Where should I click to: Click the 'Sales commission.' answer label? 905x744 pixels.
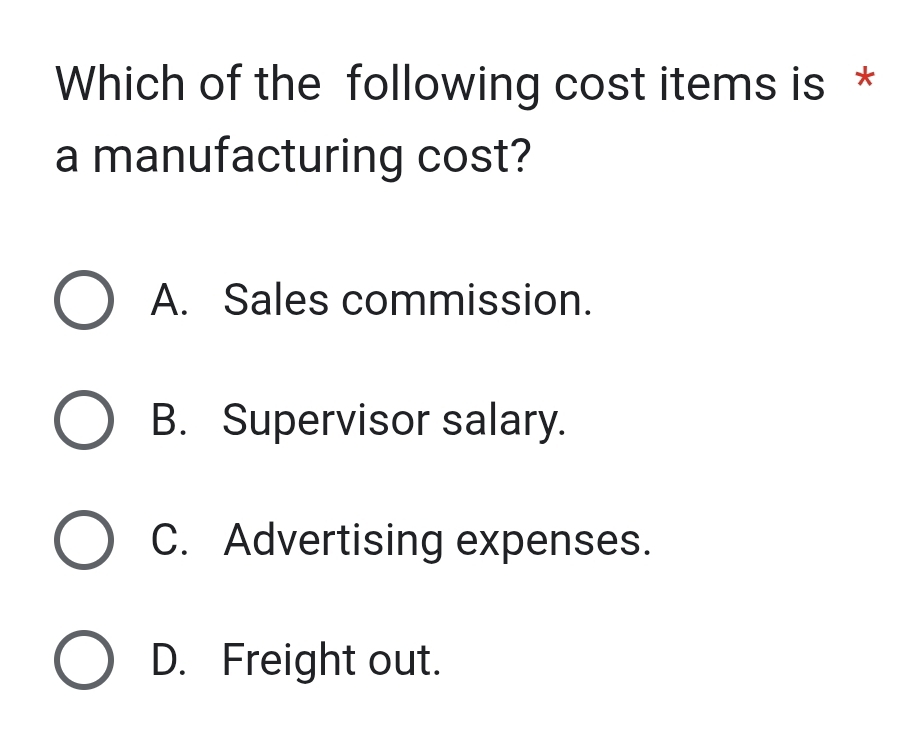pos(408,299)
